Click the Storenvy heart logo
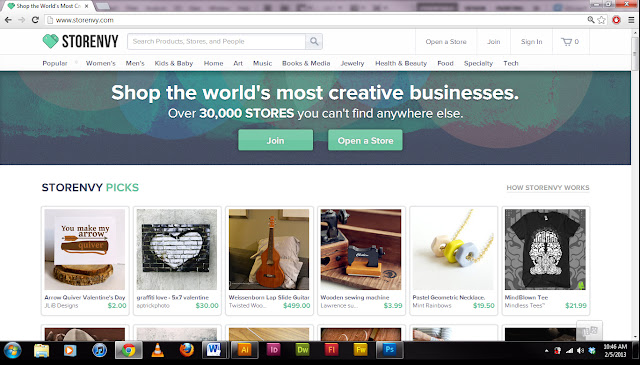Image resolution: width=640 pixels, height=365 pixels. coord(51,41)
